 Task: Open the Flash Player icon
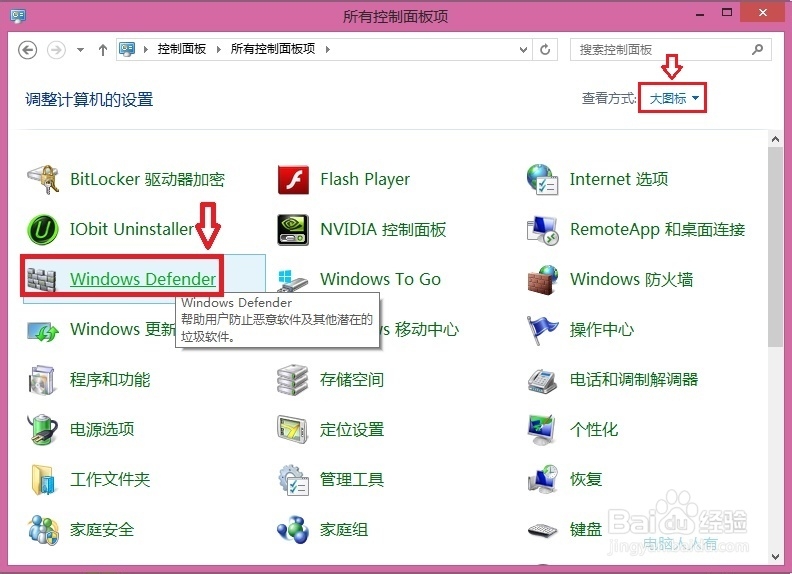pyautogui.click(x=293, y=179)
